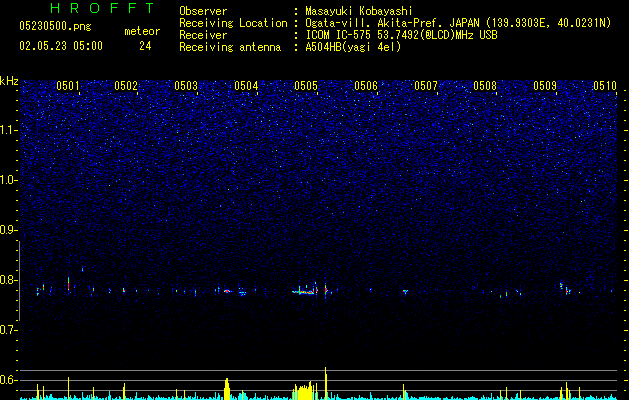Click the 0506 time marker
Image resolution: width=629 pixels, height=400 pixels.
click(x=366, y=86)
